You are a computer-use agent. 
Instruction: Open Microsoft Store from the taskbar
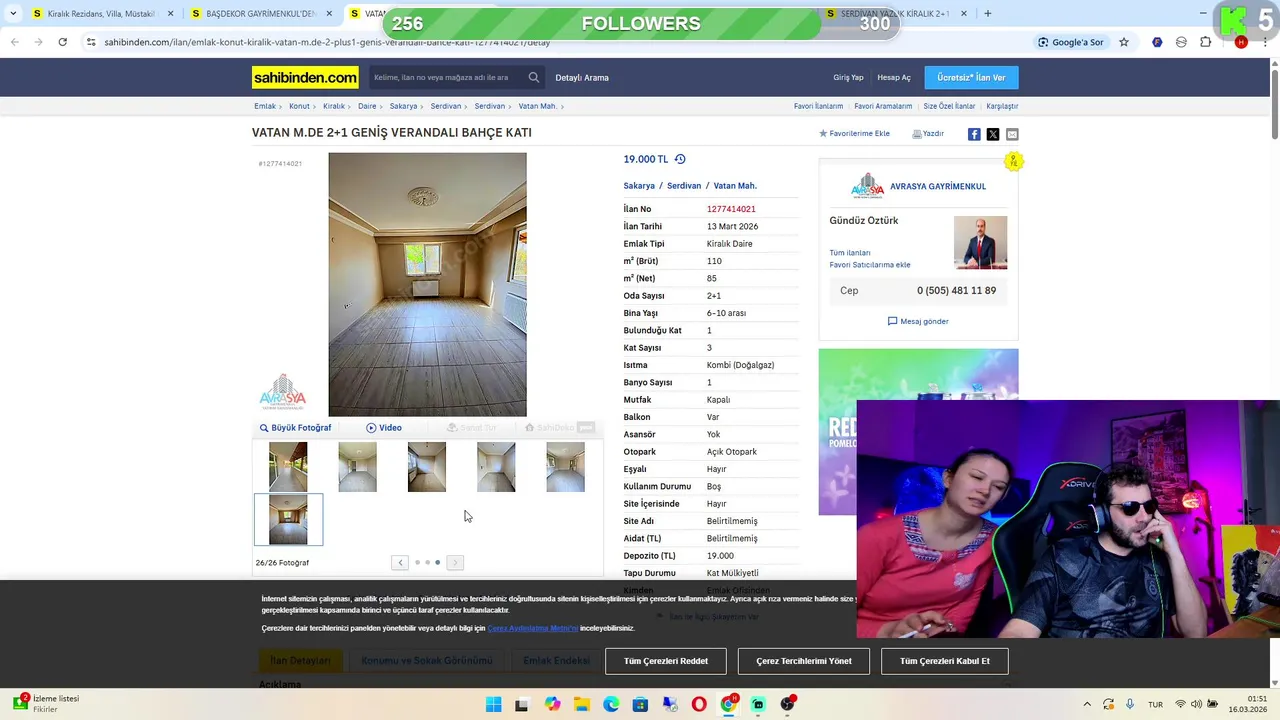click(x=640, y=705)
